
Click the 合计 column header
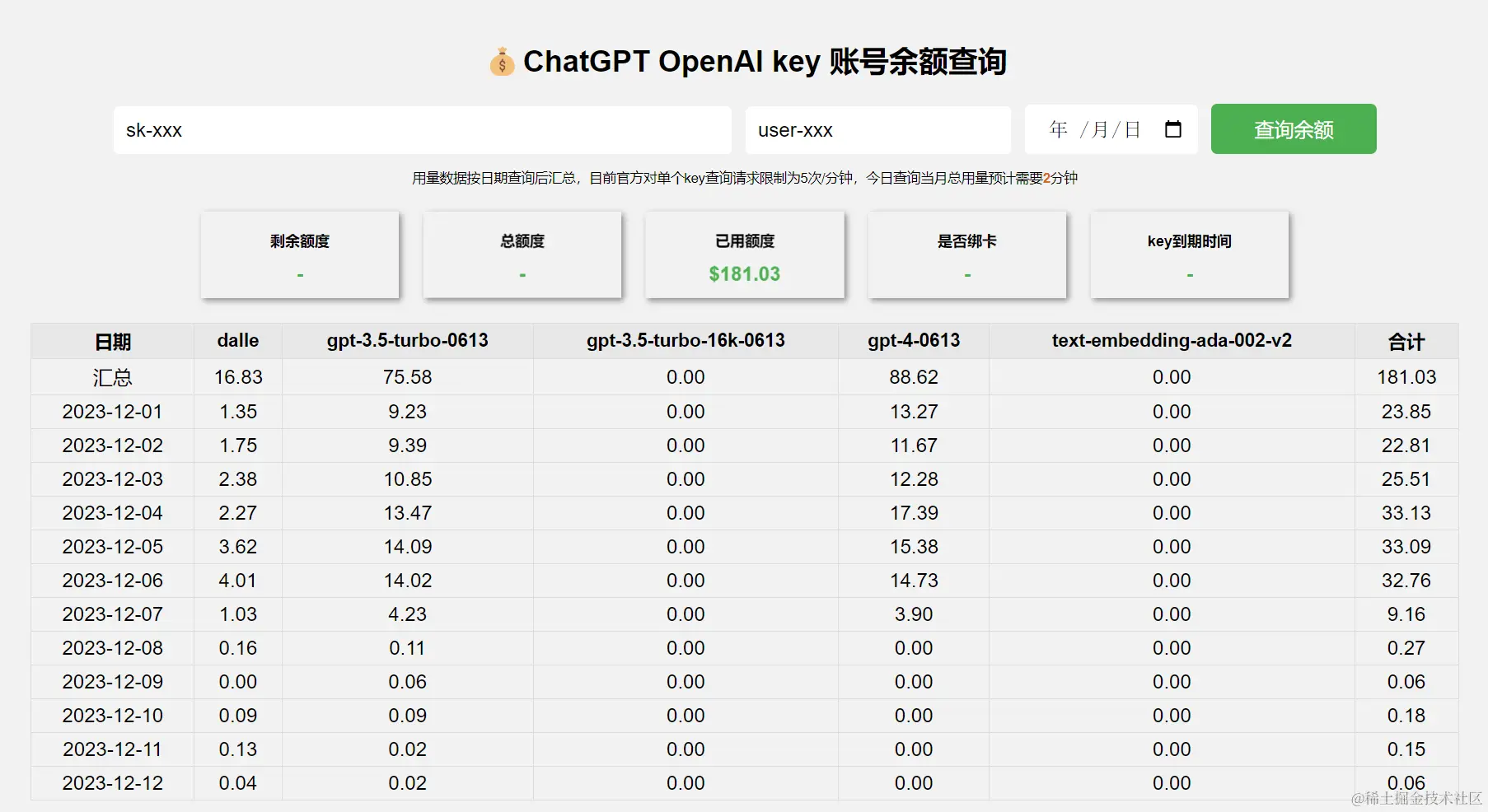coord(1406,342)
